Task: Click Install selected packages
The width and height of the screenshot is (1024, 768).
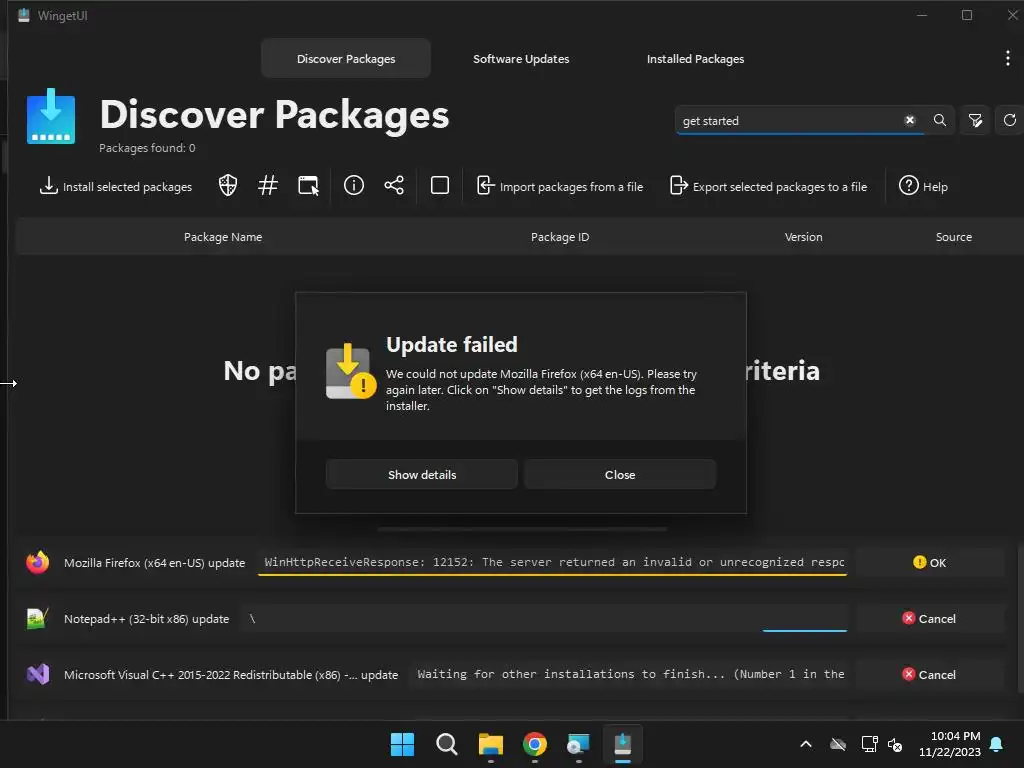Action: (116, 186)
